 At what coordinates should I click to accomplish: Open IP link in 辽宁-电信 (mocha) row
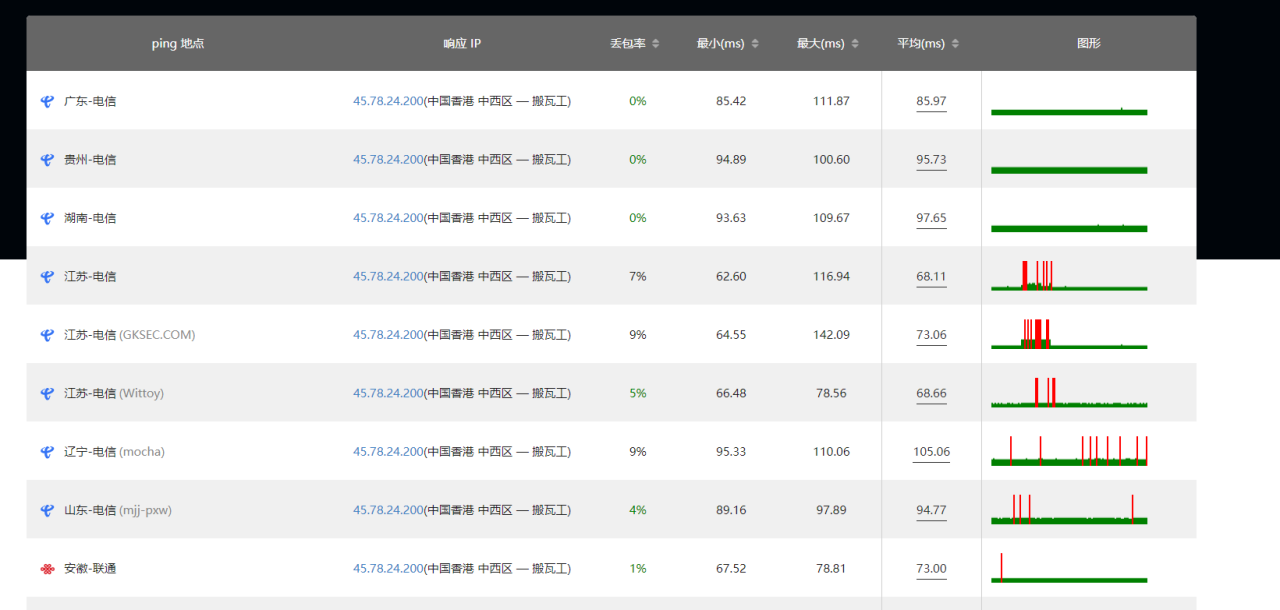pyautogui.click(x=388, y=452)
